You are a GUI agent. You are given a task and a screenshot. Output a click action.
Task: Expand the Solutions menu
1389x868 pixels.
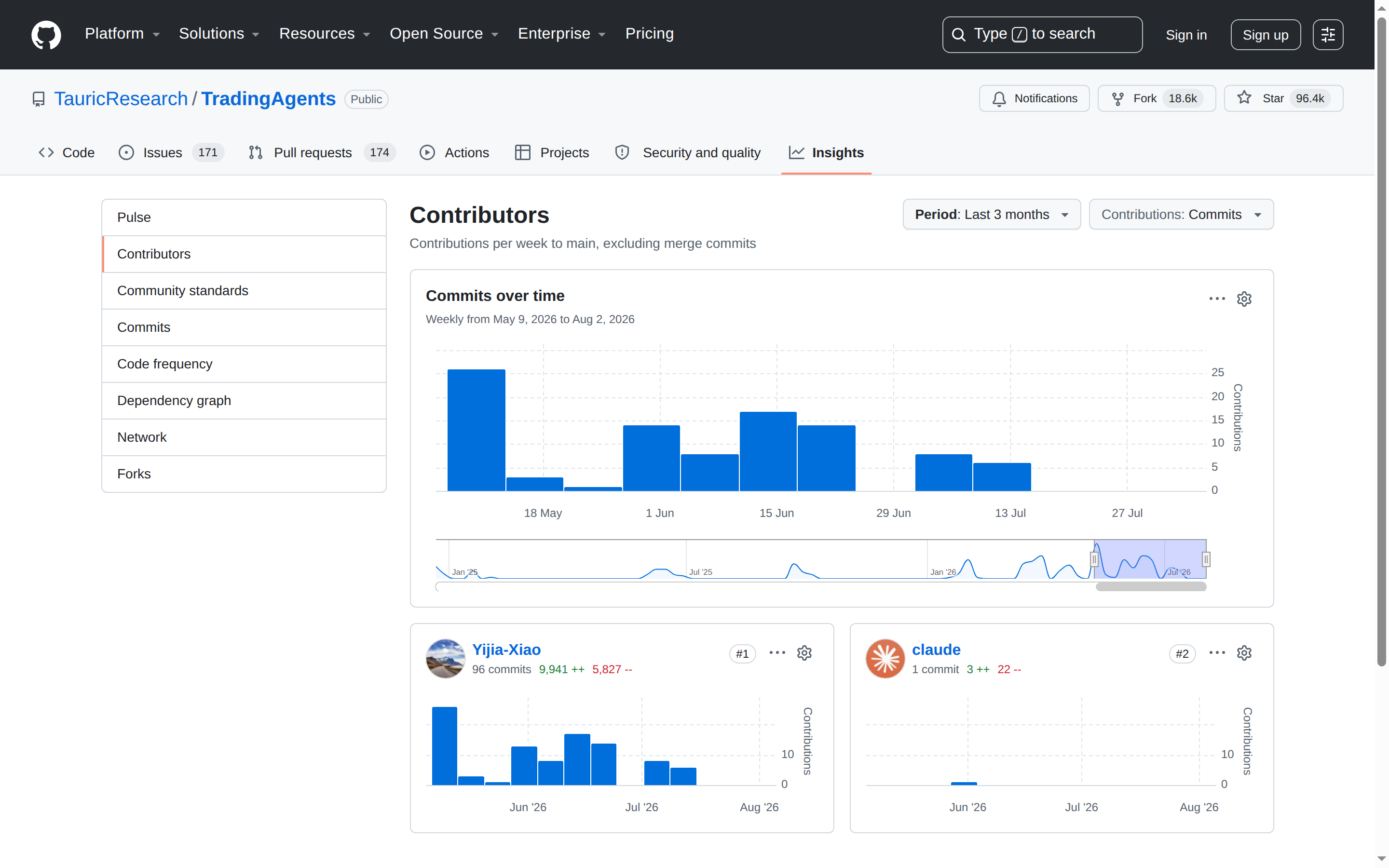218,34
